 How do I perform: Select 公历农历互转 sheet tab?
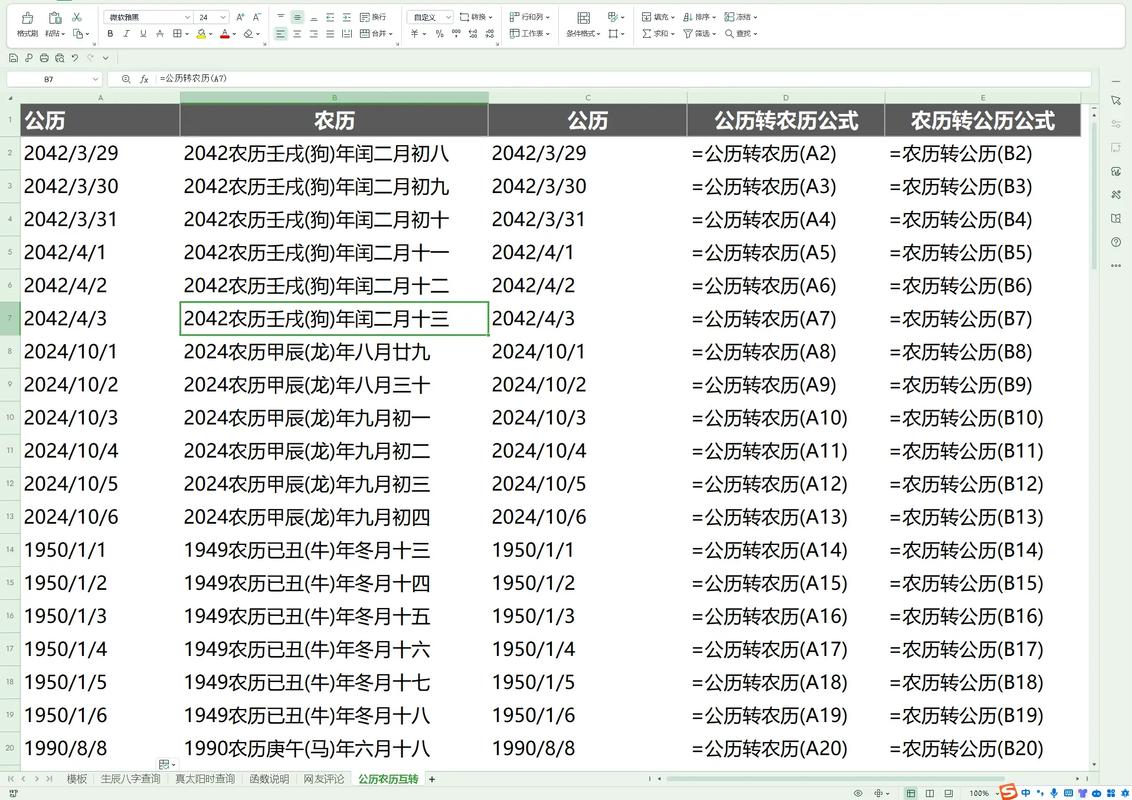pyautogui.click(x=388, y=779)
